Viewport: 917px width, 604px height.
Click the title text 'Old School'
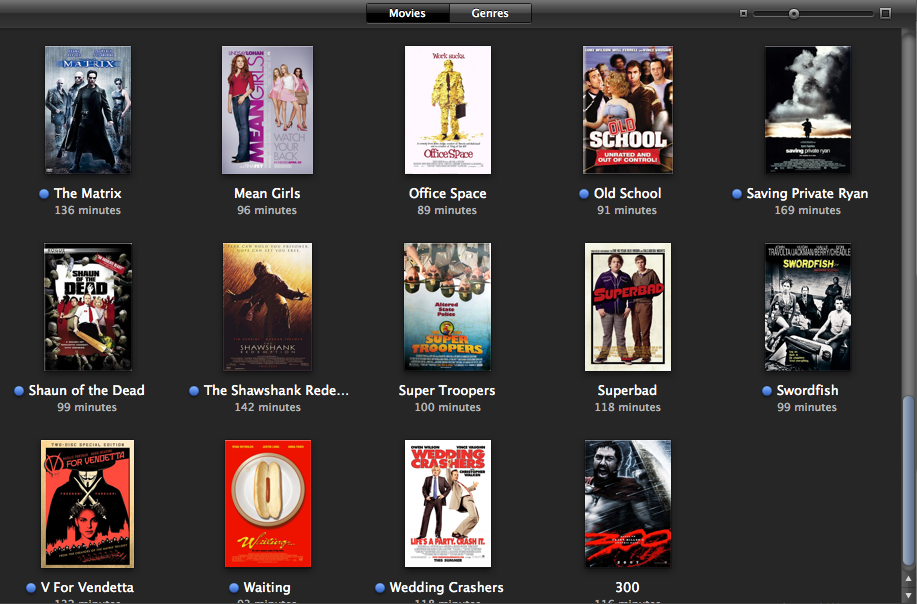[628, 194]
